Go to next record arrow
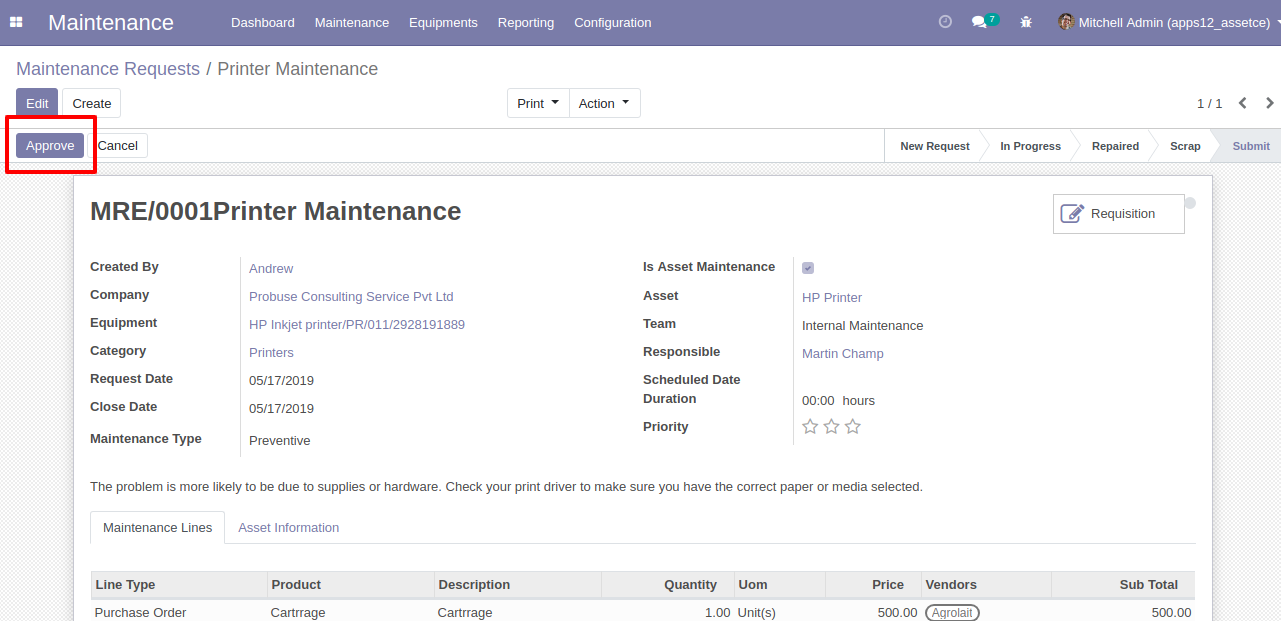Screen dimensions: 1281x621 point(1270,103)
